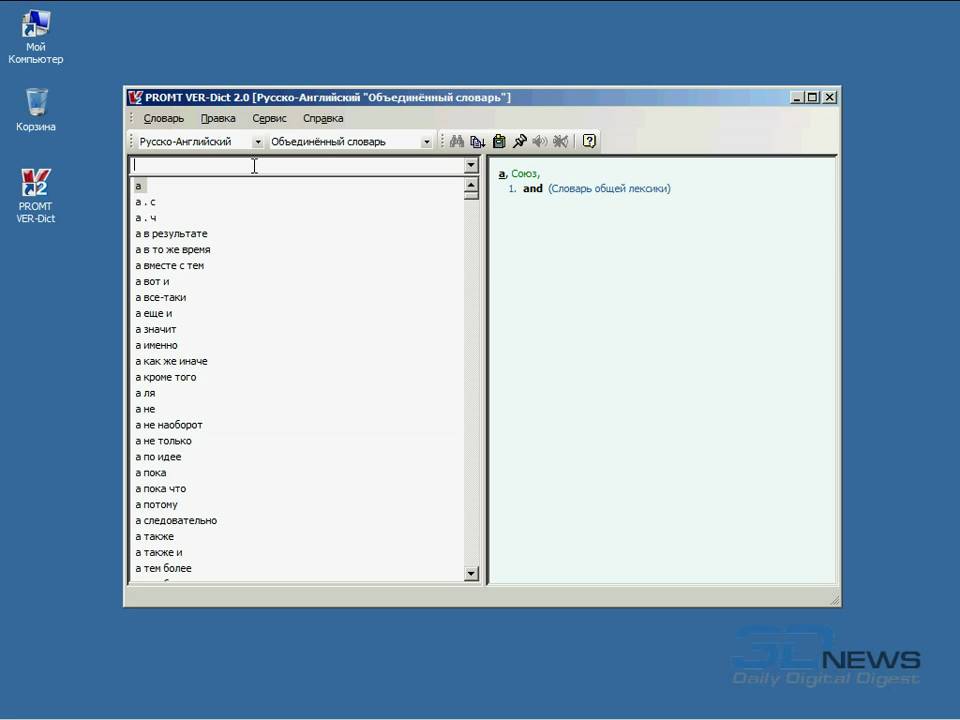Select the entry 'а все-таки'
Screen dimensions: 960x720
click(161, 298)
